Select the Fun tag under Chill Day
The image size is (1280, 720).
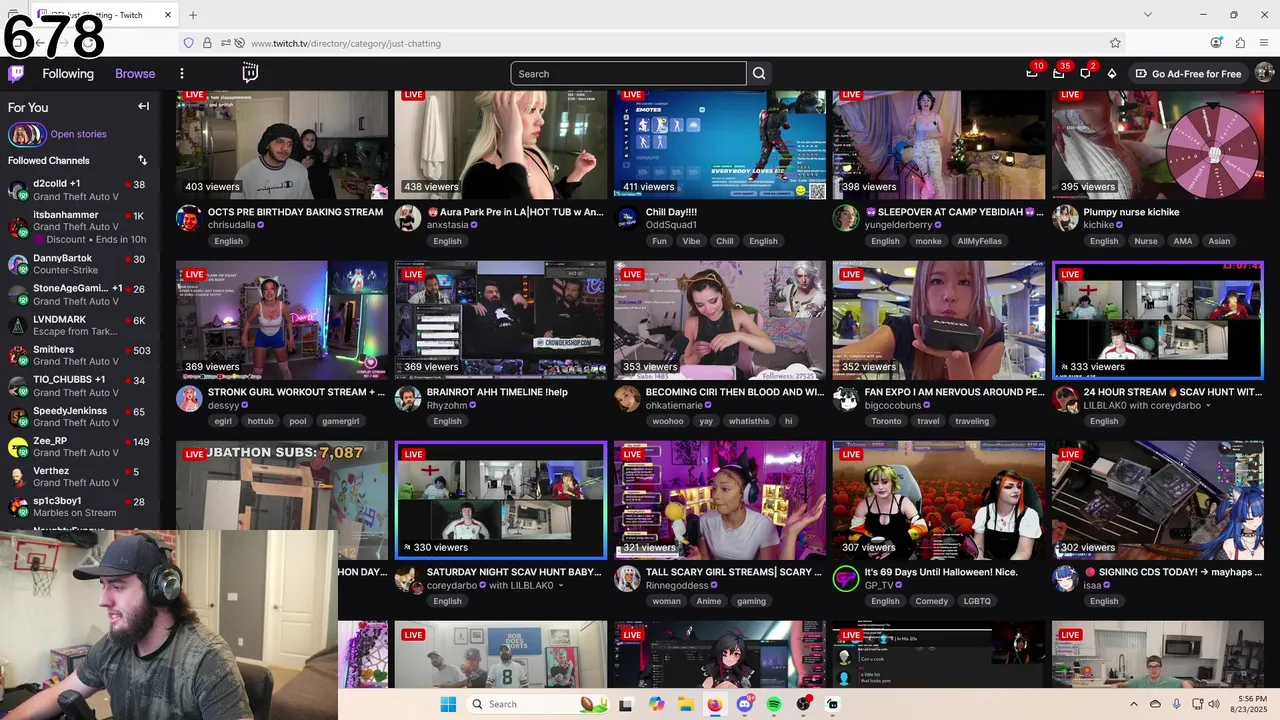659,241
